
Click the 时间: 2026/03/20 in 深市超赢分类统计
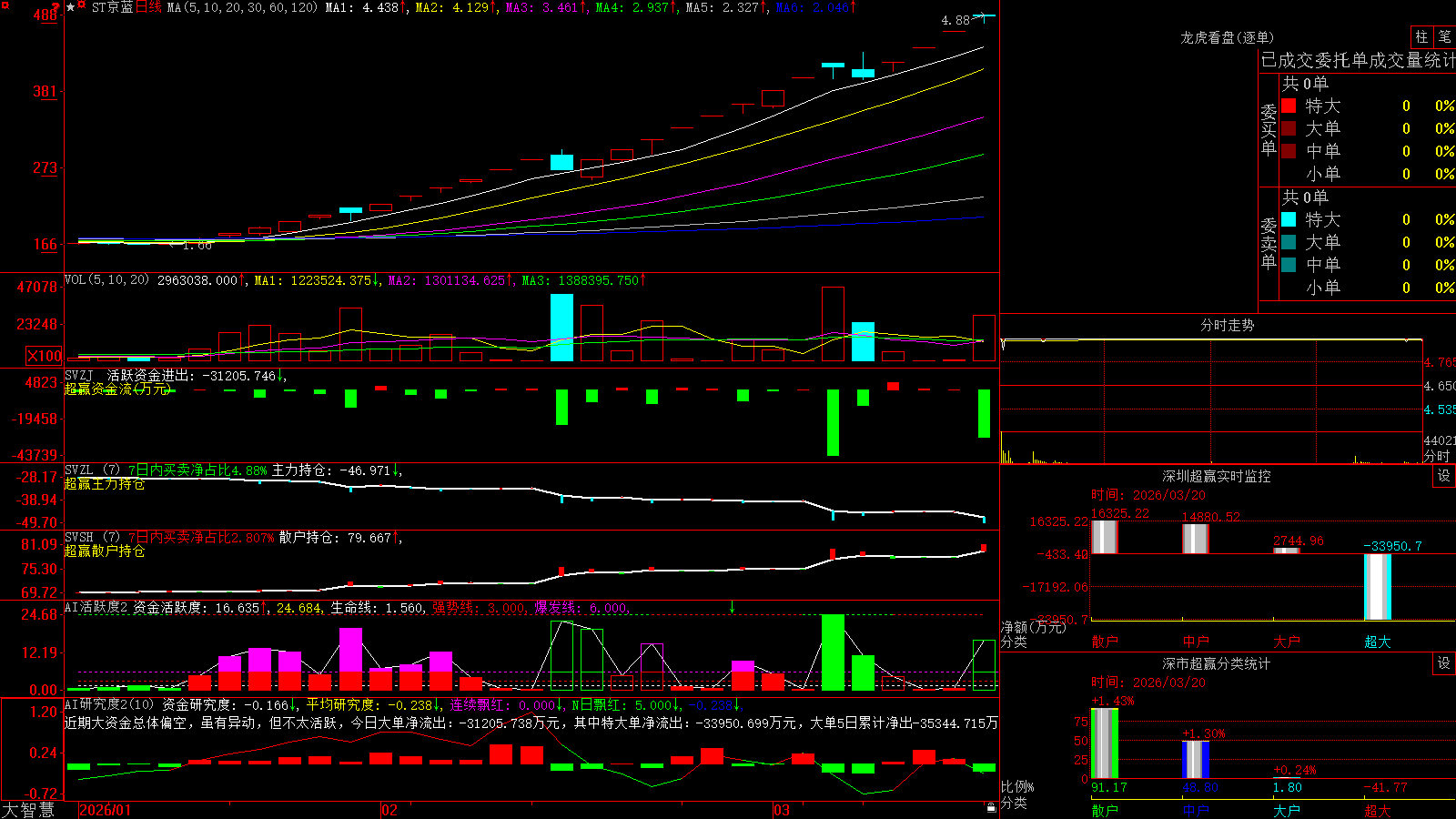click(1148, 682)
